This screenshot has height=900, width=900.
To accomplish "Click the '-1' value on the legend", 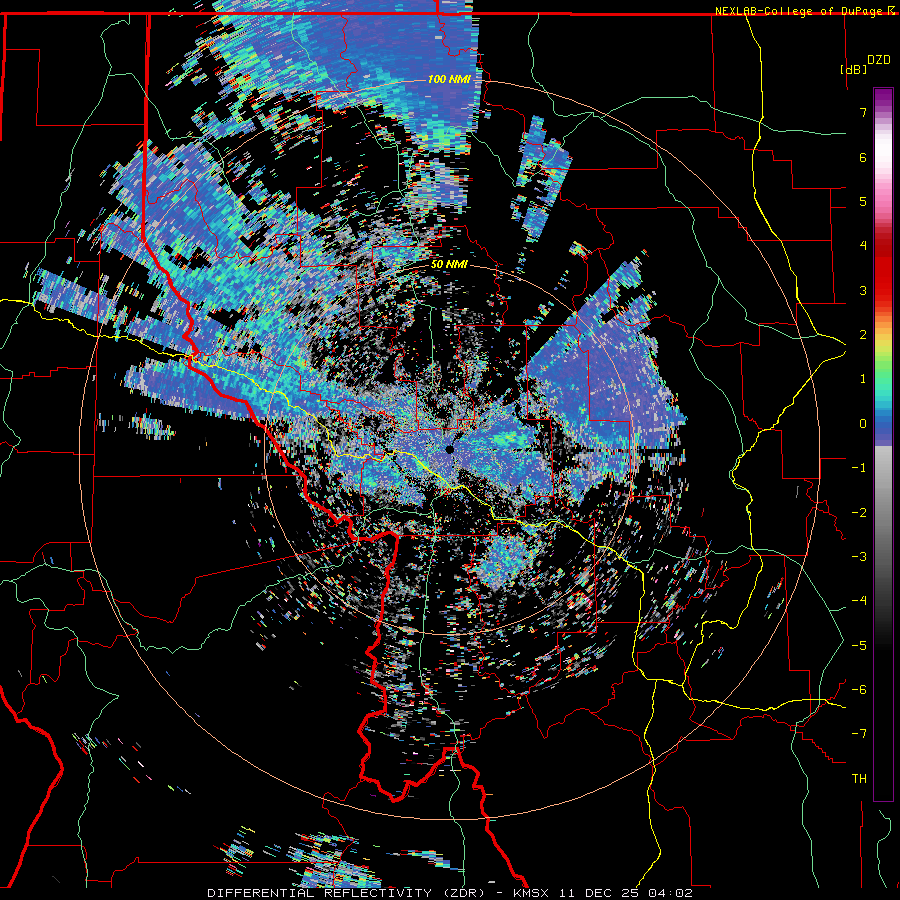I will tap(859, 468).
